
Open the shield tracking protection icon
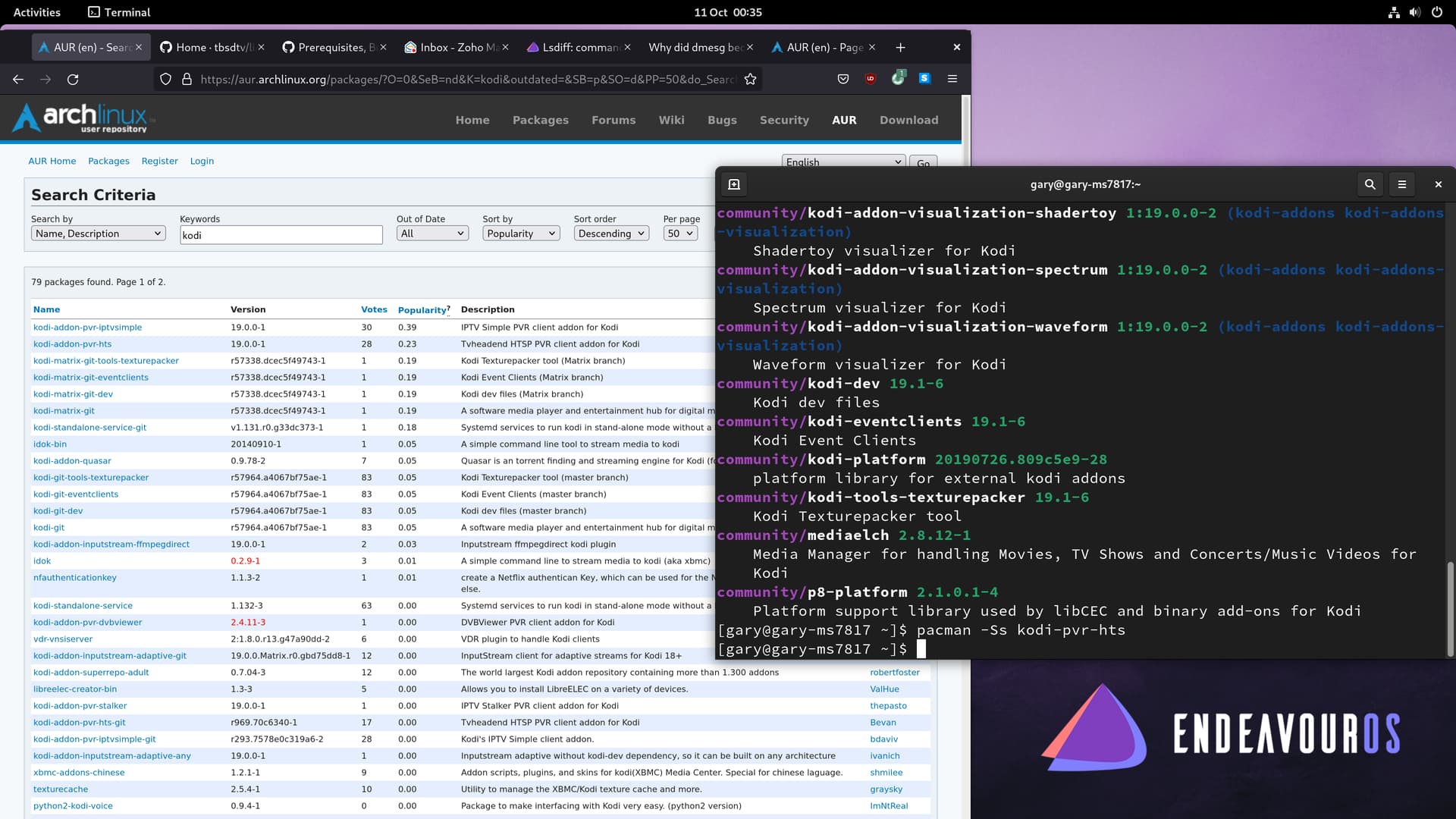[165, 79]
